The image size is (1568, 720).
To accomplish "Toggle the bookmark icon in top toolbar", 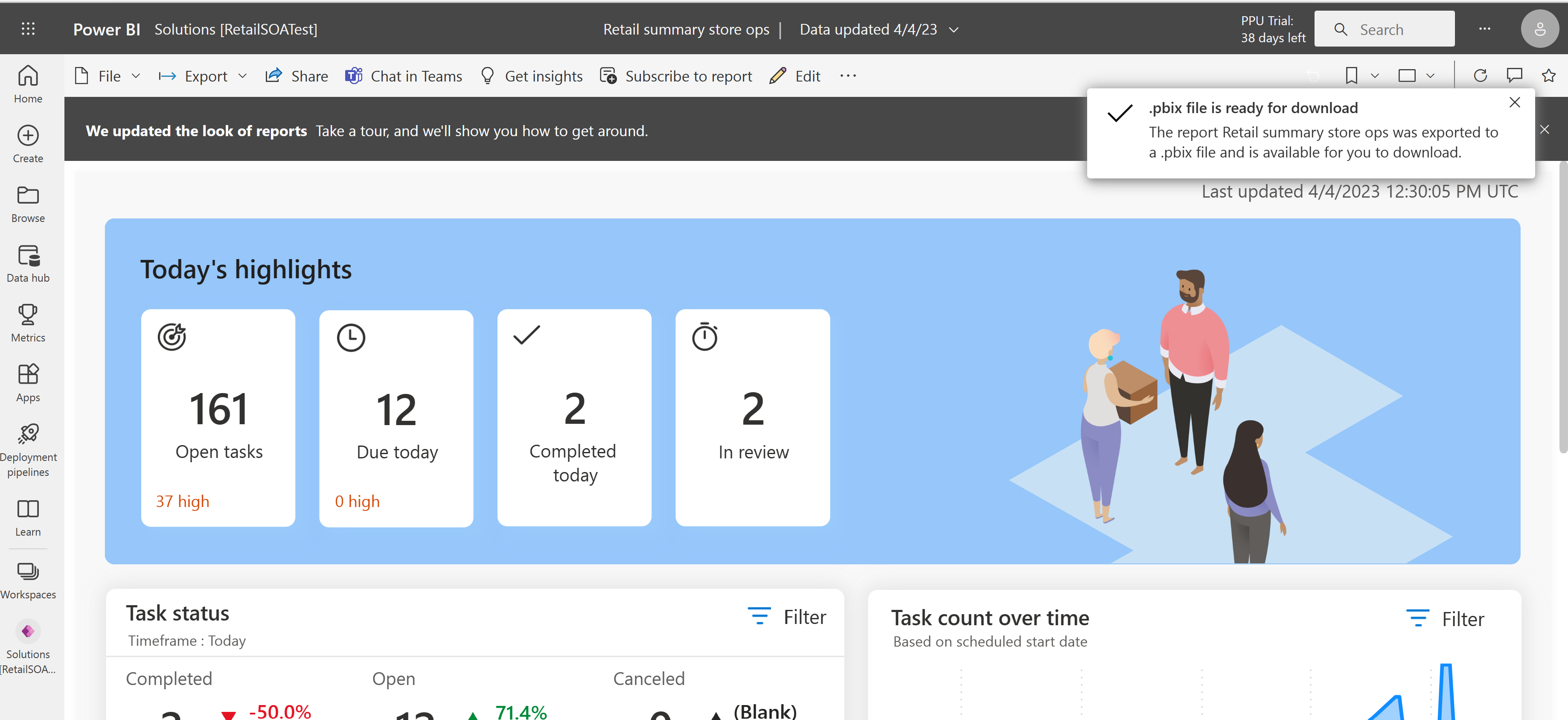I will [1351, 76].
